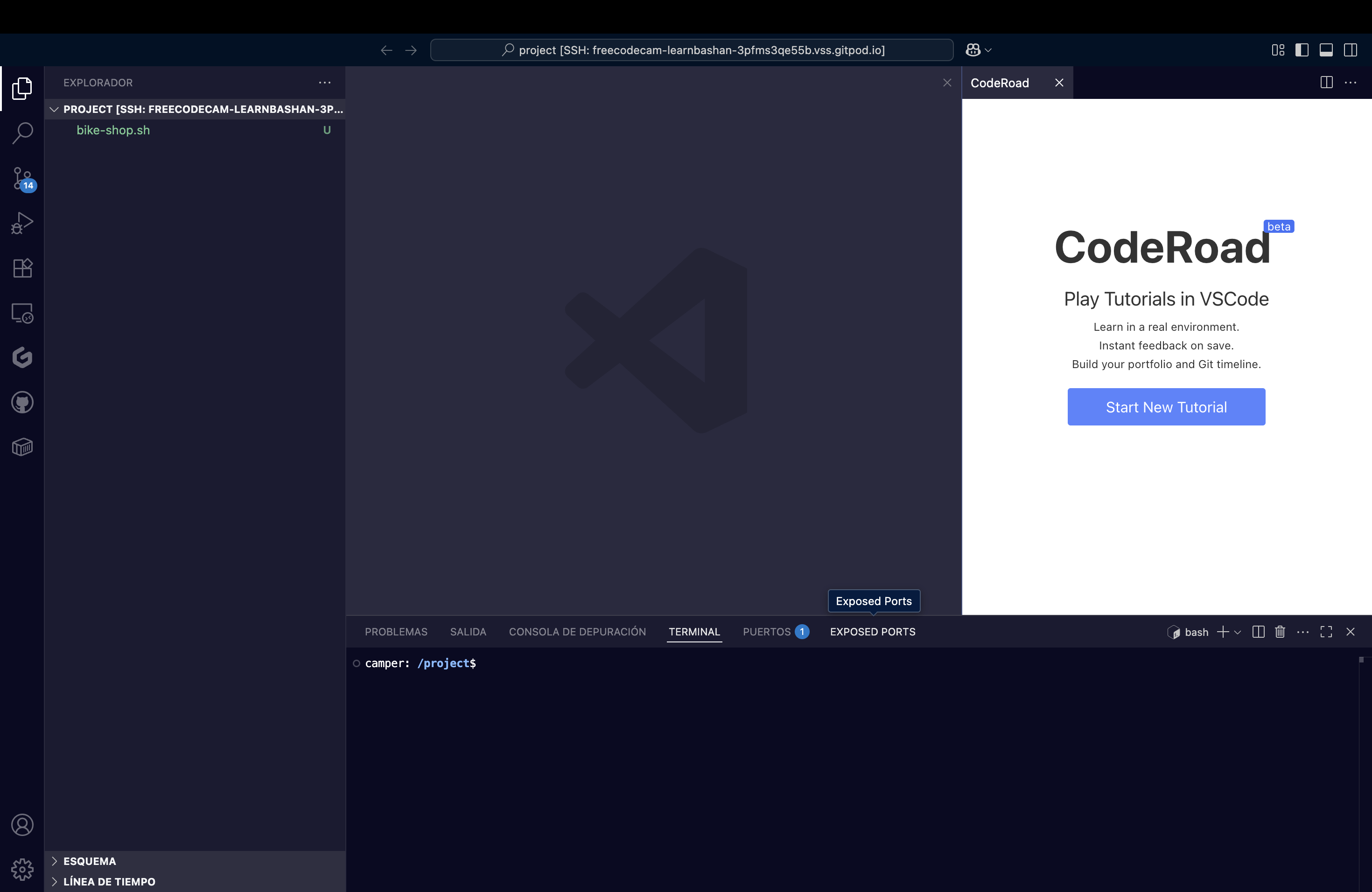Open the Gitpod sidebar view
Image resolution: width=1372 pixels, height=892 pixels.
point(22,357)
